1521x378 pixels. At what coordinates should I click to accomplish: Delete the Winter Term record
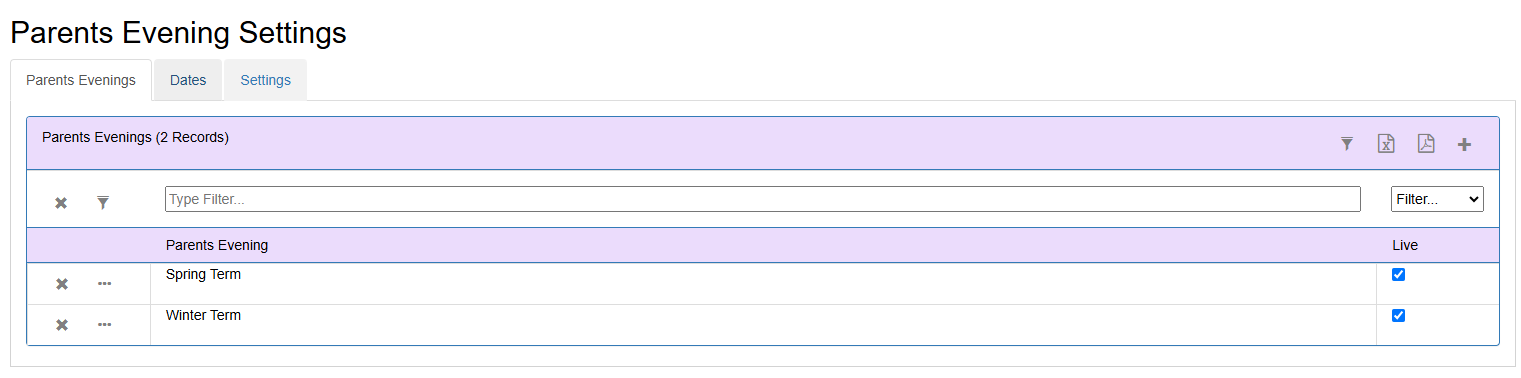61,325
